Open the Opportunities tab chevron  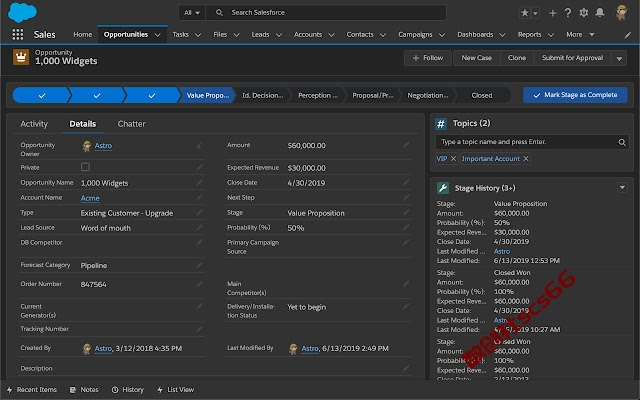pos(158,35)
